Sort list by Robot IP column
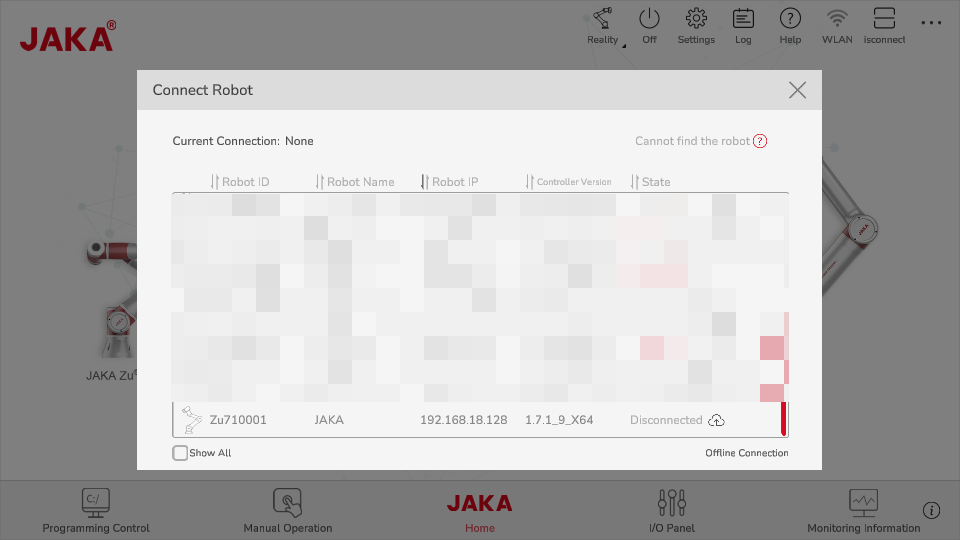Screen dimensions: 960x540 click(450, 182)
